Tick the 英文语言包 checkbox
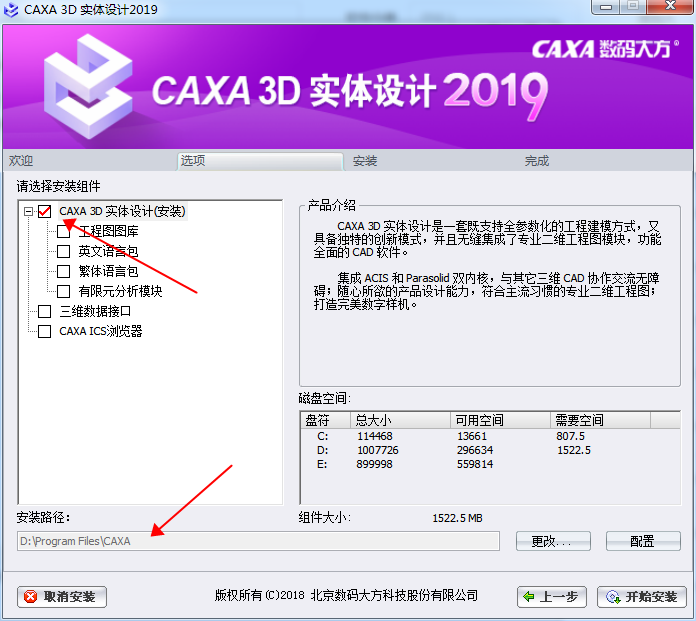This screenshot has width=696, height=621. [x=63, y=251]
